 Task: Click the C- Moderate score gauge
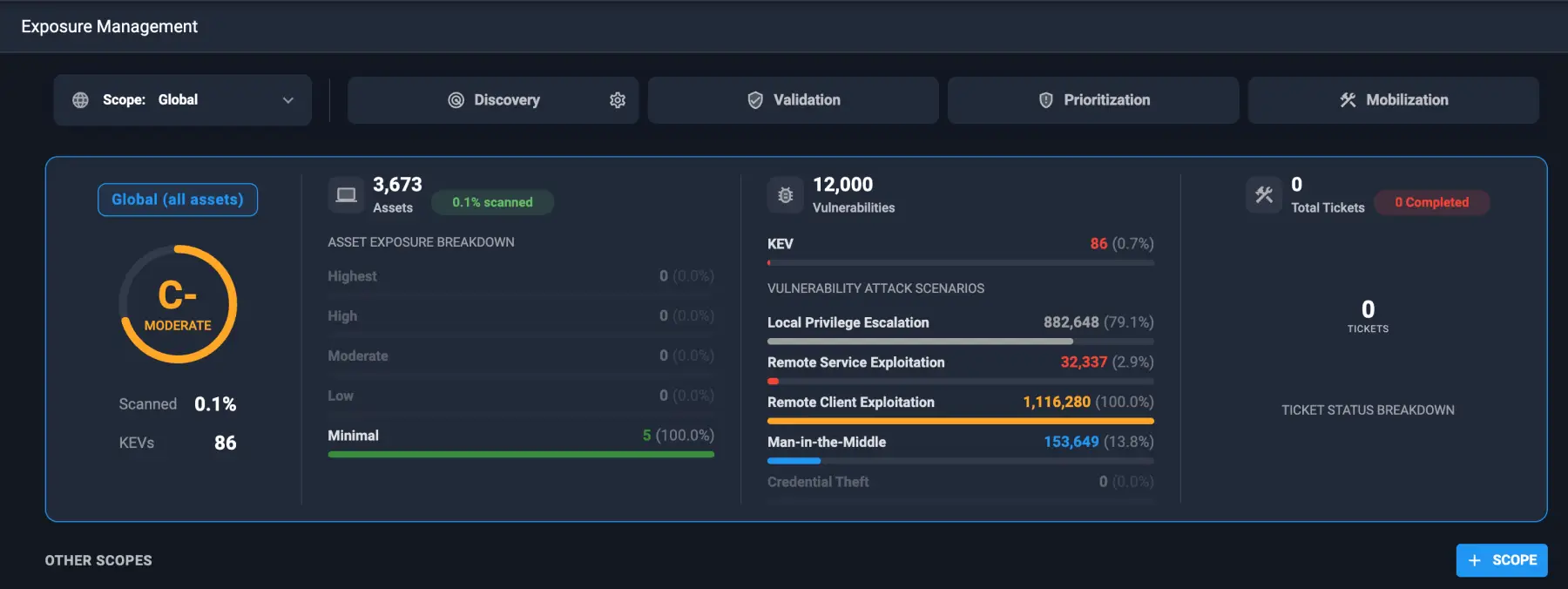click(x=178, y=304)
